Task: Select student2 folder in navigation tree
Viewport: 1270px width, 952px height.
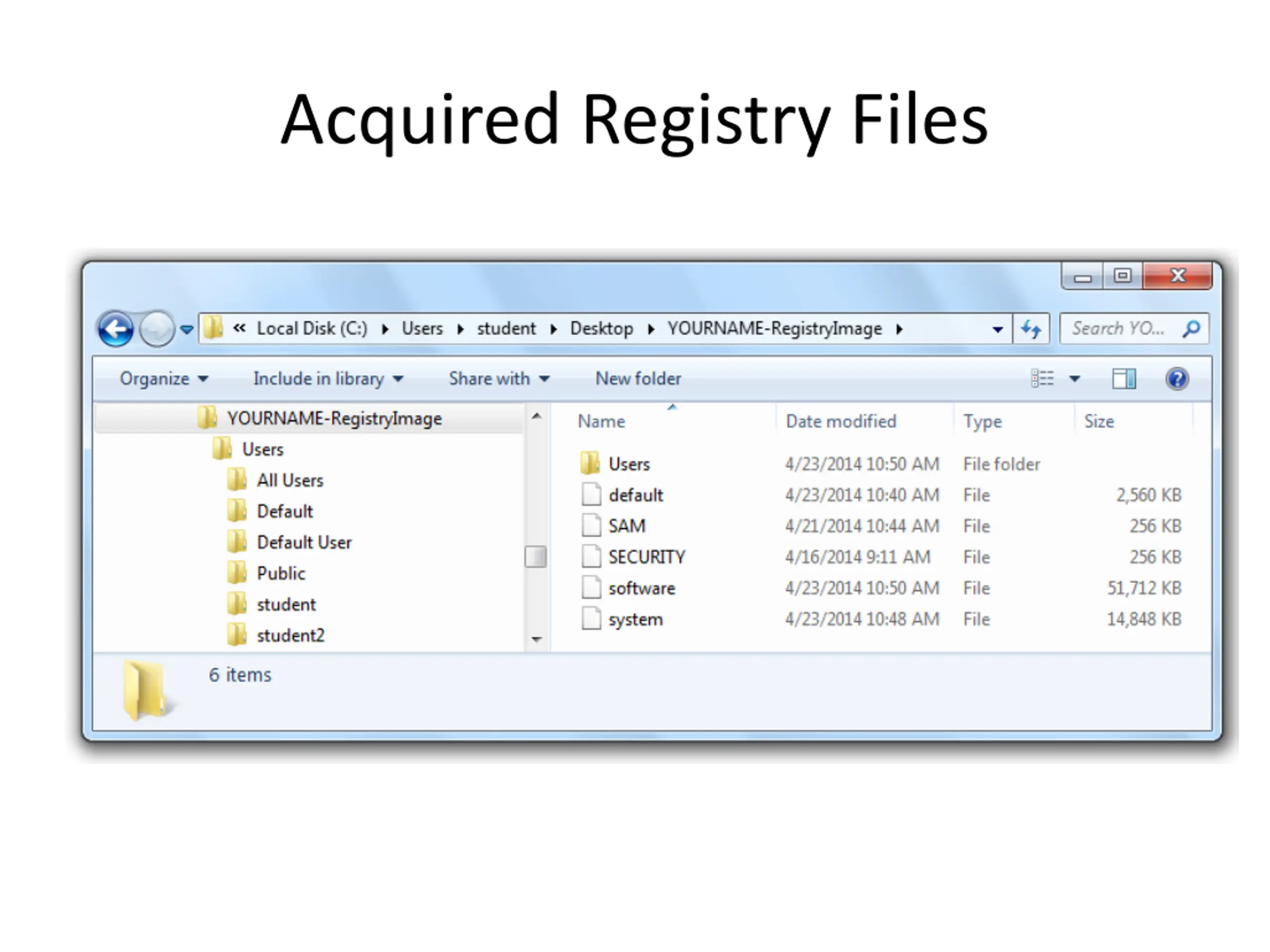Action: pyautogui.click(x=291, y=635)
